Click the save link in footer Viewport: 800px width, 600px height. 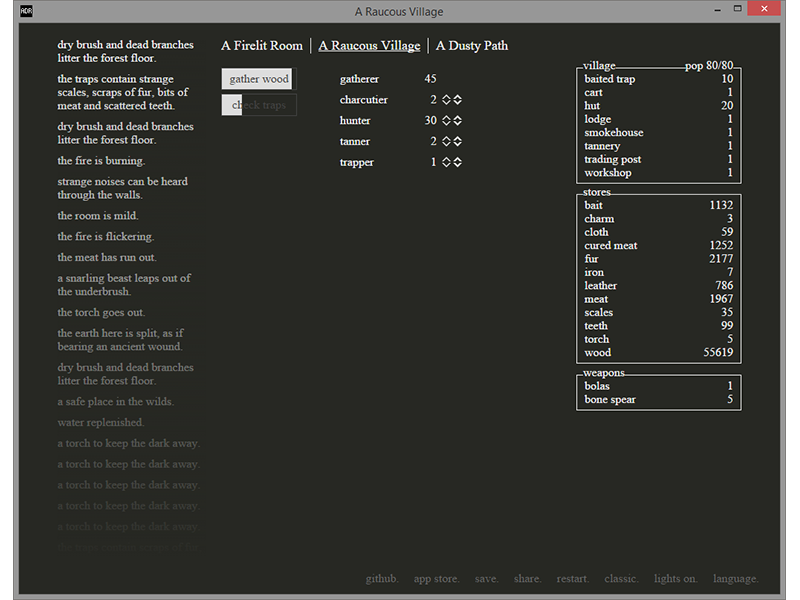(486, 579)
